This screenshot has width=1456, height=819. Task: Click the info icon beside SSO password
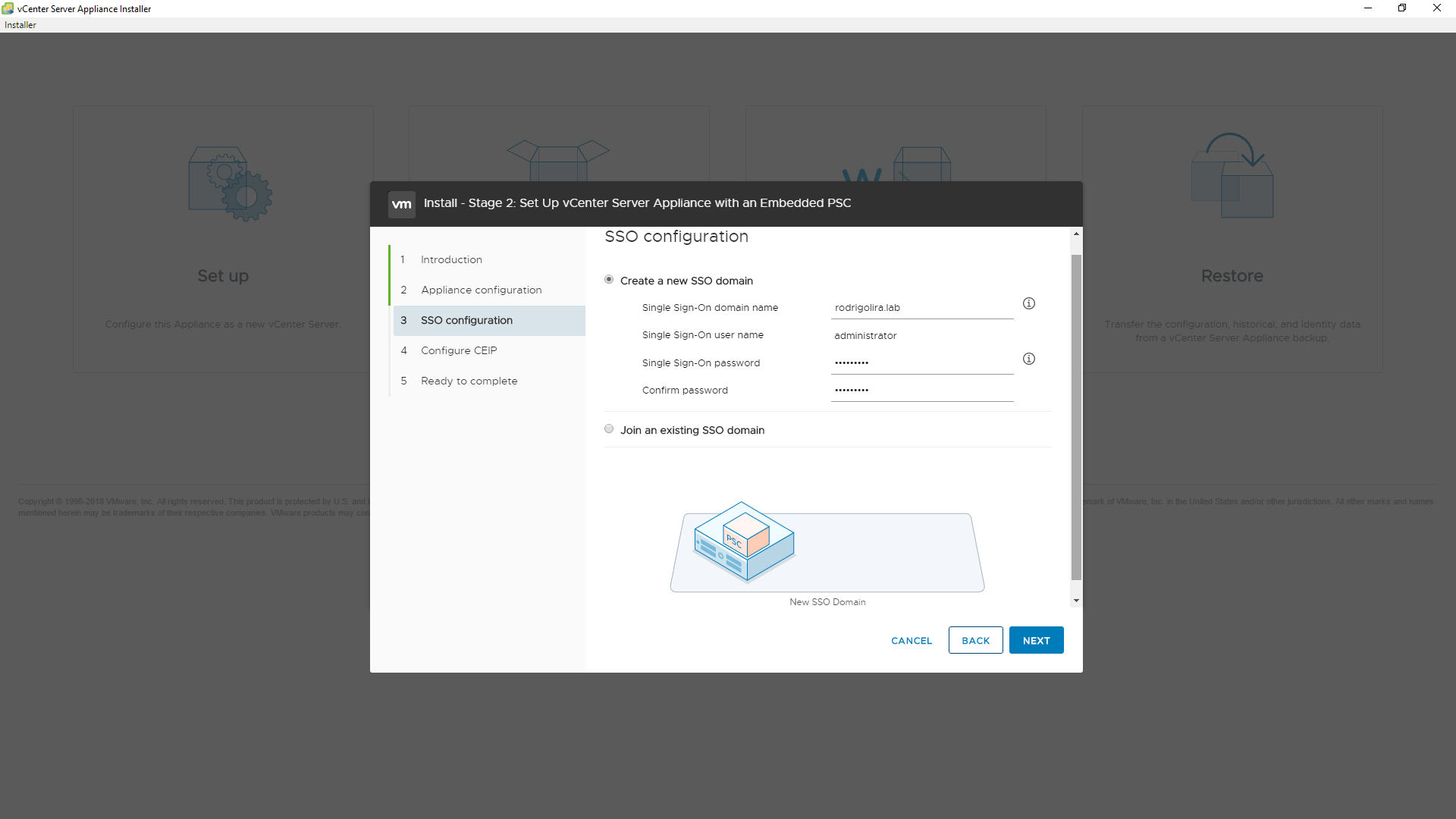point(1029,359)
